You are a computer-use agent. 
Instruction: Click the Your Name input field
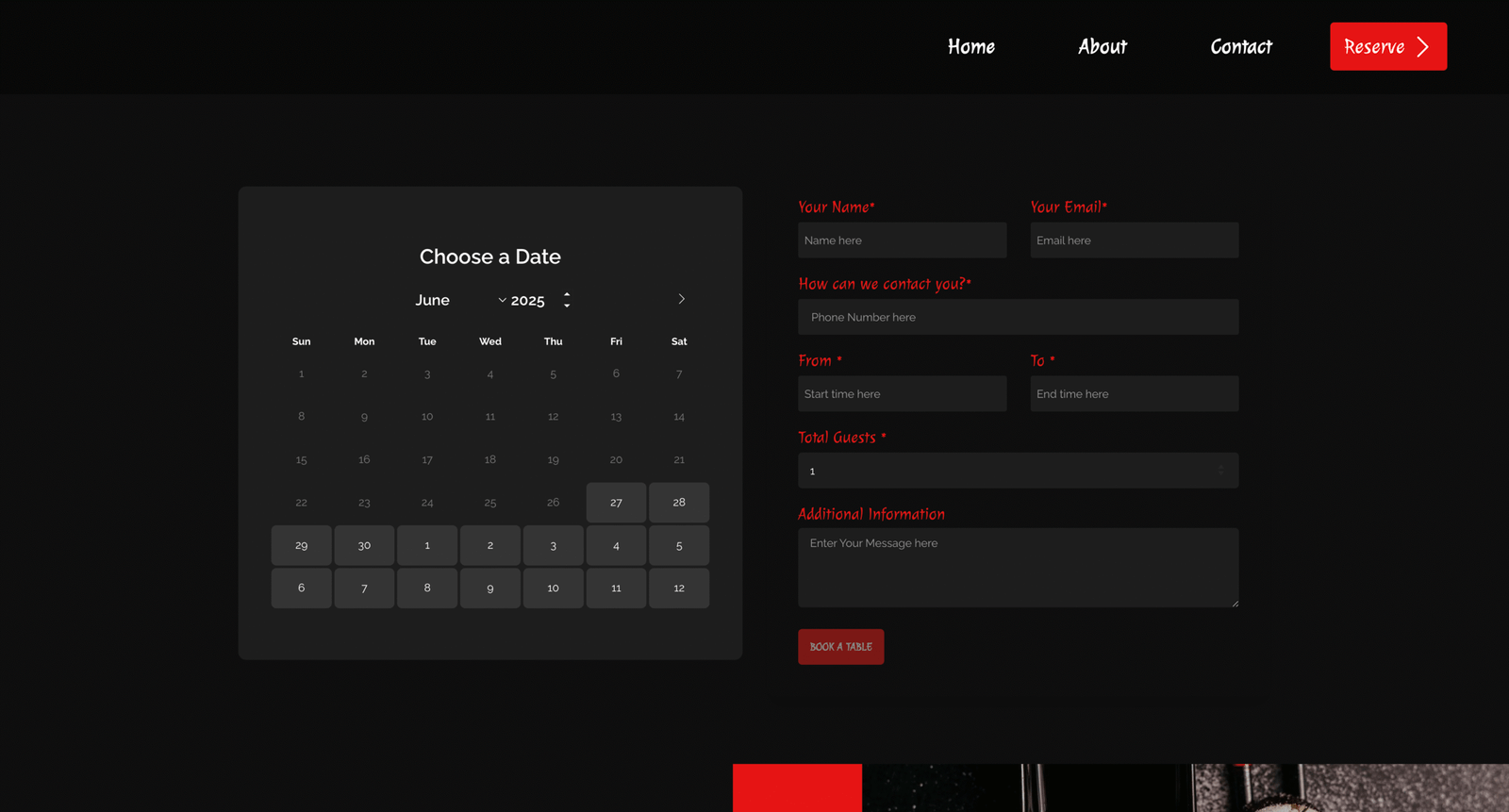coord(902,240)
